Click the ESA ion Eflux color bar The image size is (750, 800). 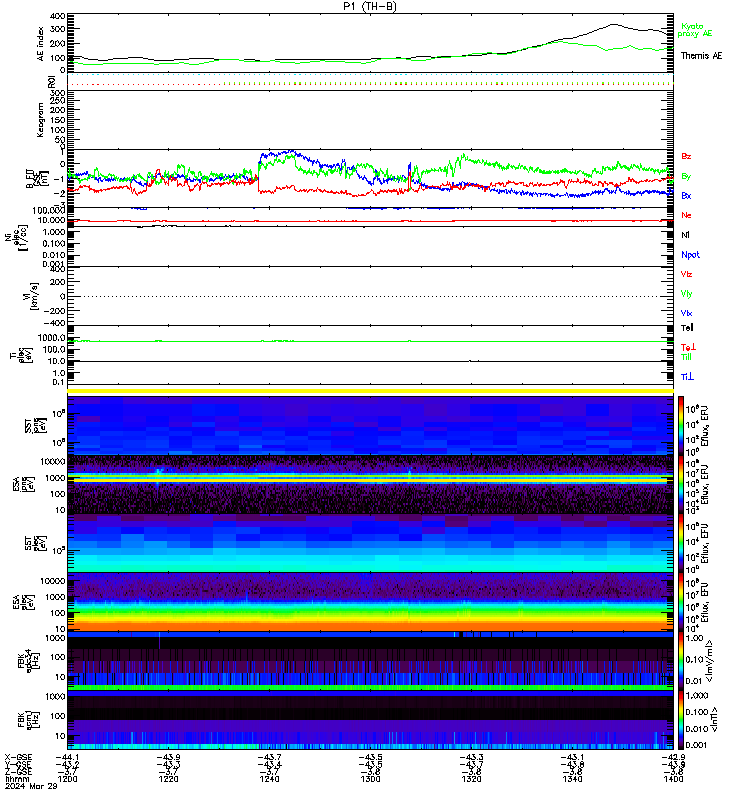pos(681,484)
